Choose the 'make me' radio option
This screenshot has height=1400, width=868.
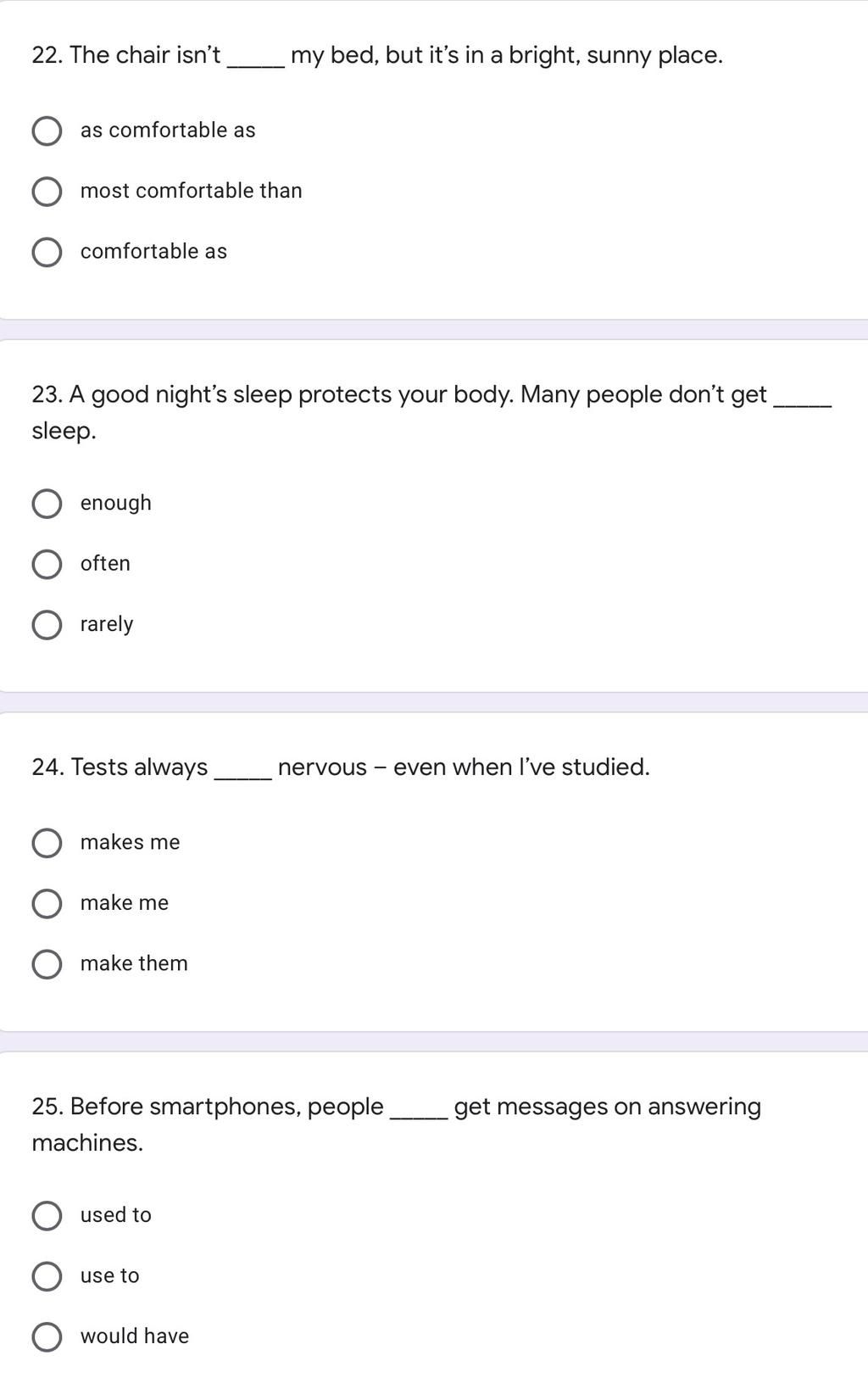tap(47, 903)
